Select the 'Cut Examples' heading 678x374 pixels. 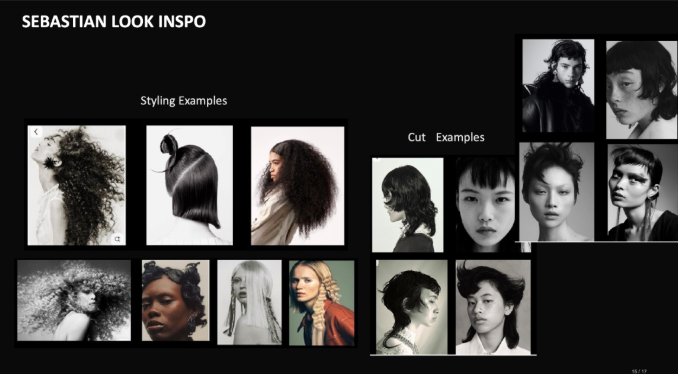(x=446, y=137)
